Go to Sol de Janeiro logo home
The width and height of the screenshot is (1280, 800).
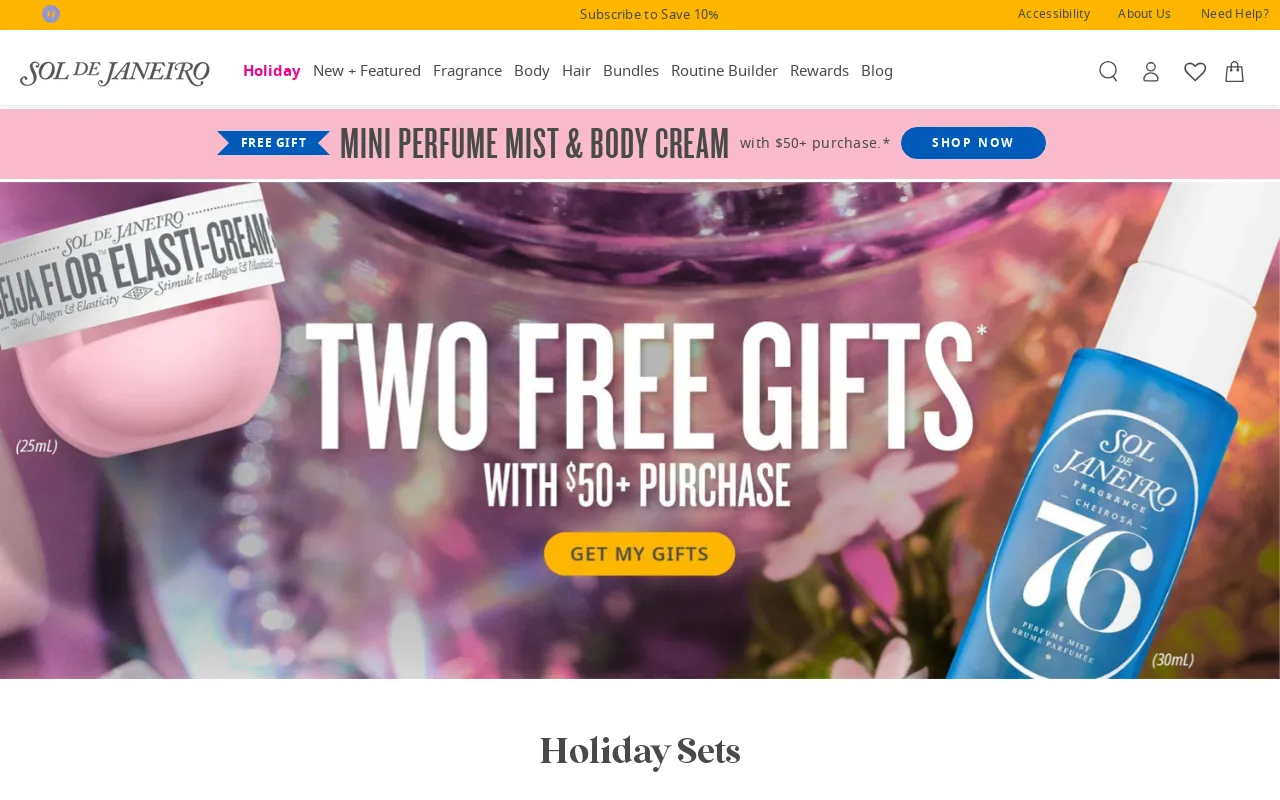pyautogui.click(x=115, y=73)
